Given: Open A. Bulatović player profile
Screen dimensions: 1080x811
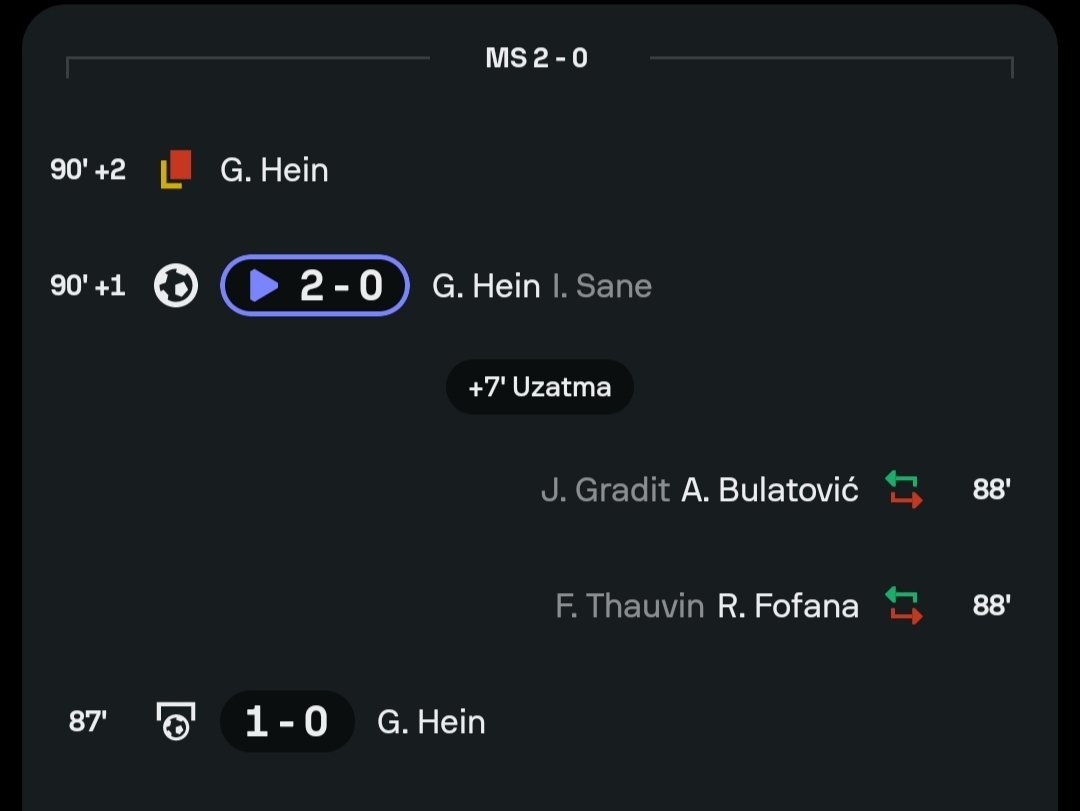Looking at the screenshot, I should click(770, 490).
